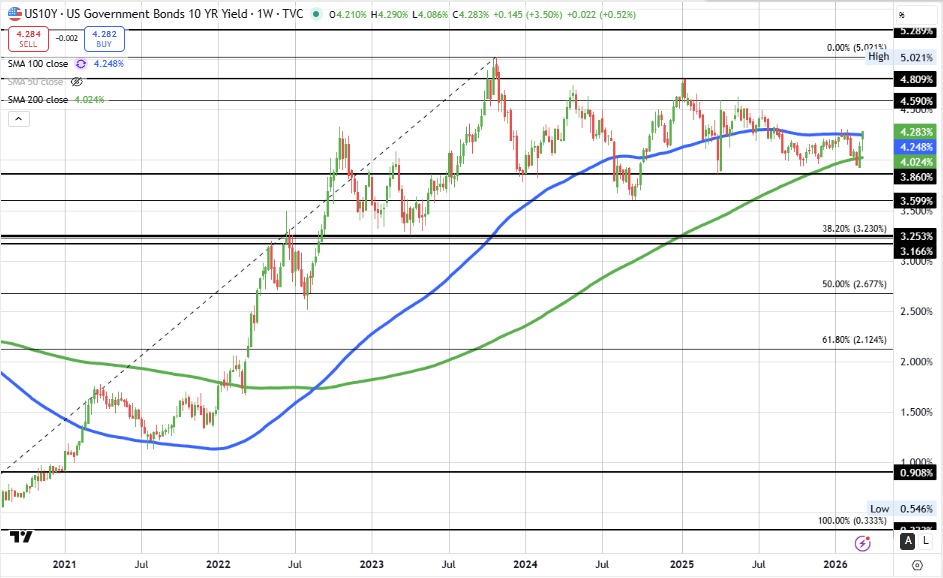Screen dimensions: 943x578
Task: Click the US flag icon next to US10Y
Action: pos(15,12)
